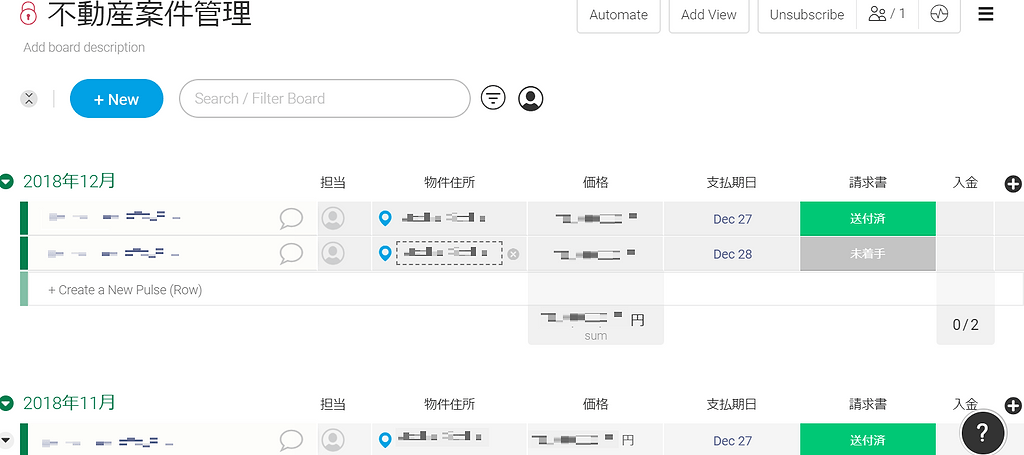Click the Add View button
This screenshot has height=455, width=1024.
point(708,15)
